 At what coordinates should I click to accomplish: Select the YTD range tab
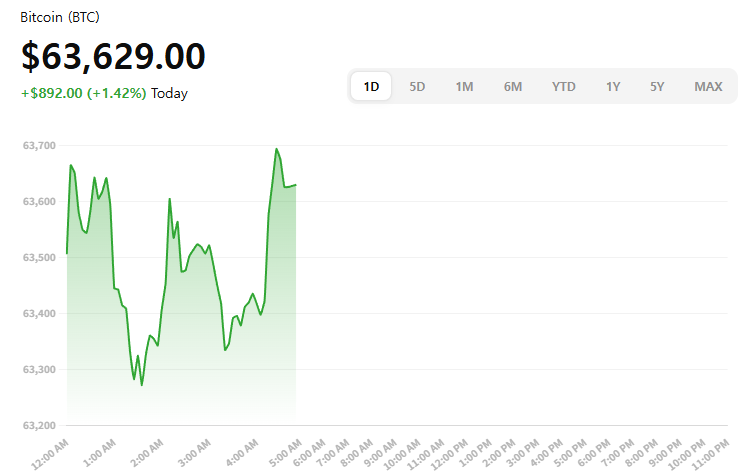click(564, 86)
